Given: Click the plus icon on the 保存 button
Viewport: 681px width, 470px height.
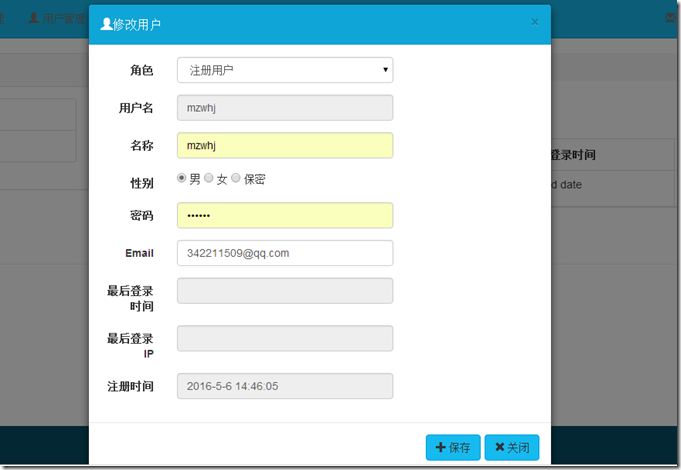Looking at the screenshot, I should 440,448.
